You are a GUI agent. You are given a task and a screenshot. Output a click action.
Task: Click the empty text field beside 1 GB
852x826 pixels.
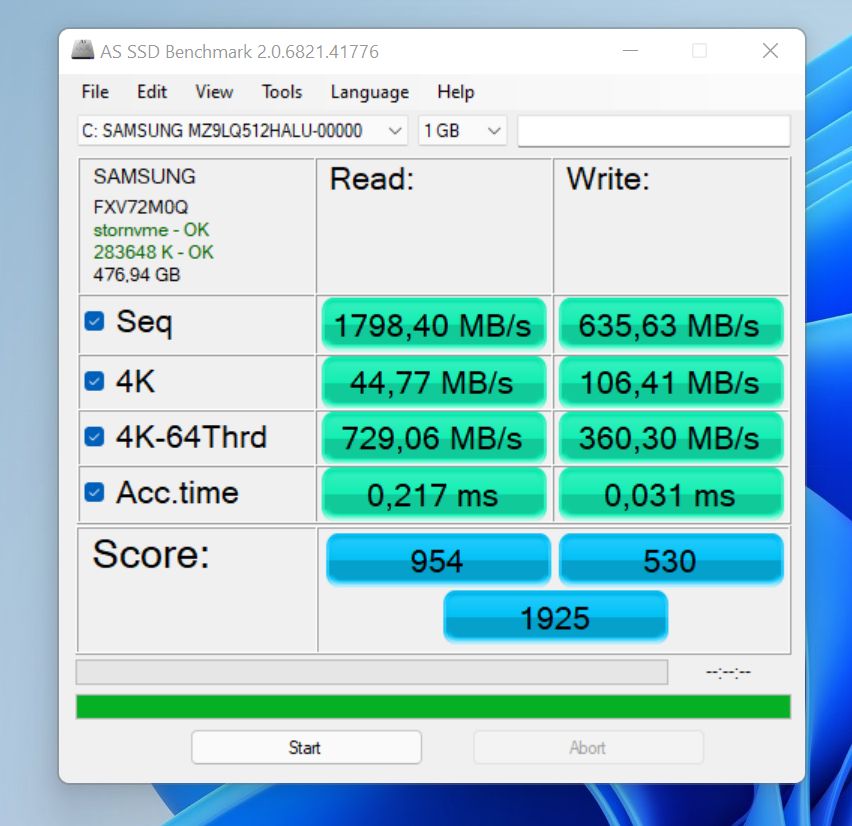click(x=653, y=131)
